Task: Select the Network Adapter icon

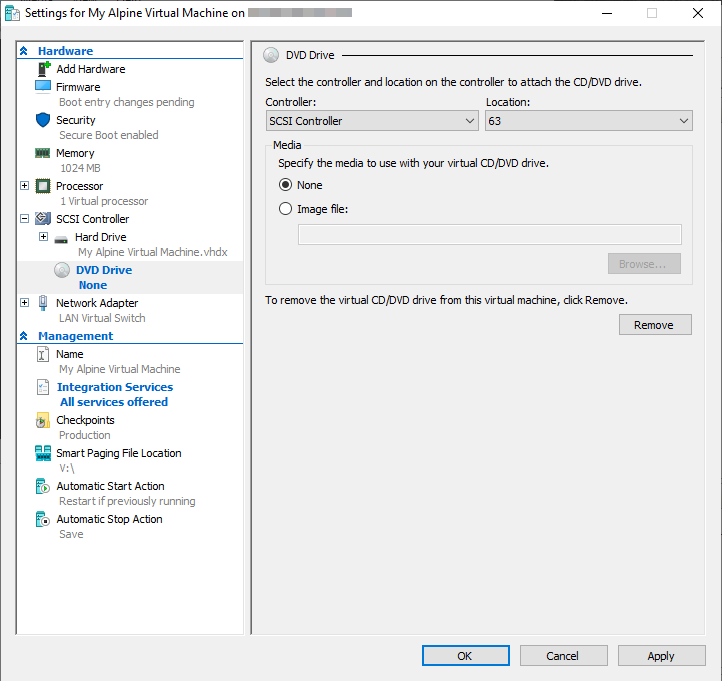Action: (43, 303)
